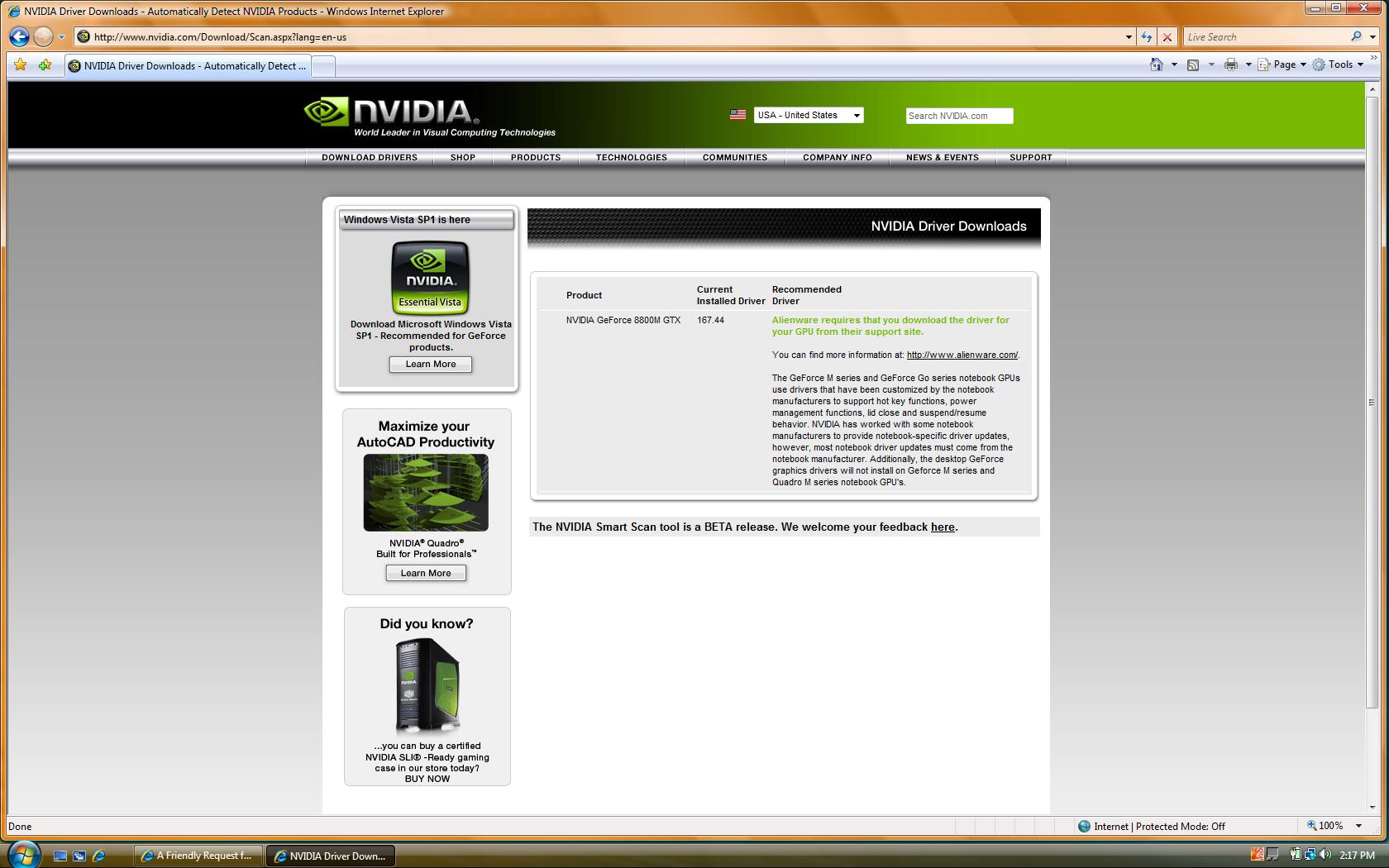Open the COMMUNITIES nav item
This screenshot has height=868, width=1389.
(735, 157)
